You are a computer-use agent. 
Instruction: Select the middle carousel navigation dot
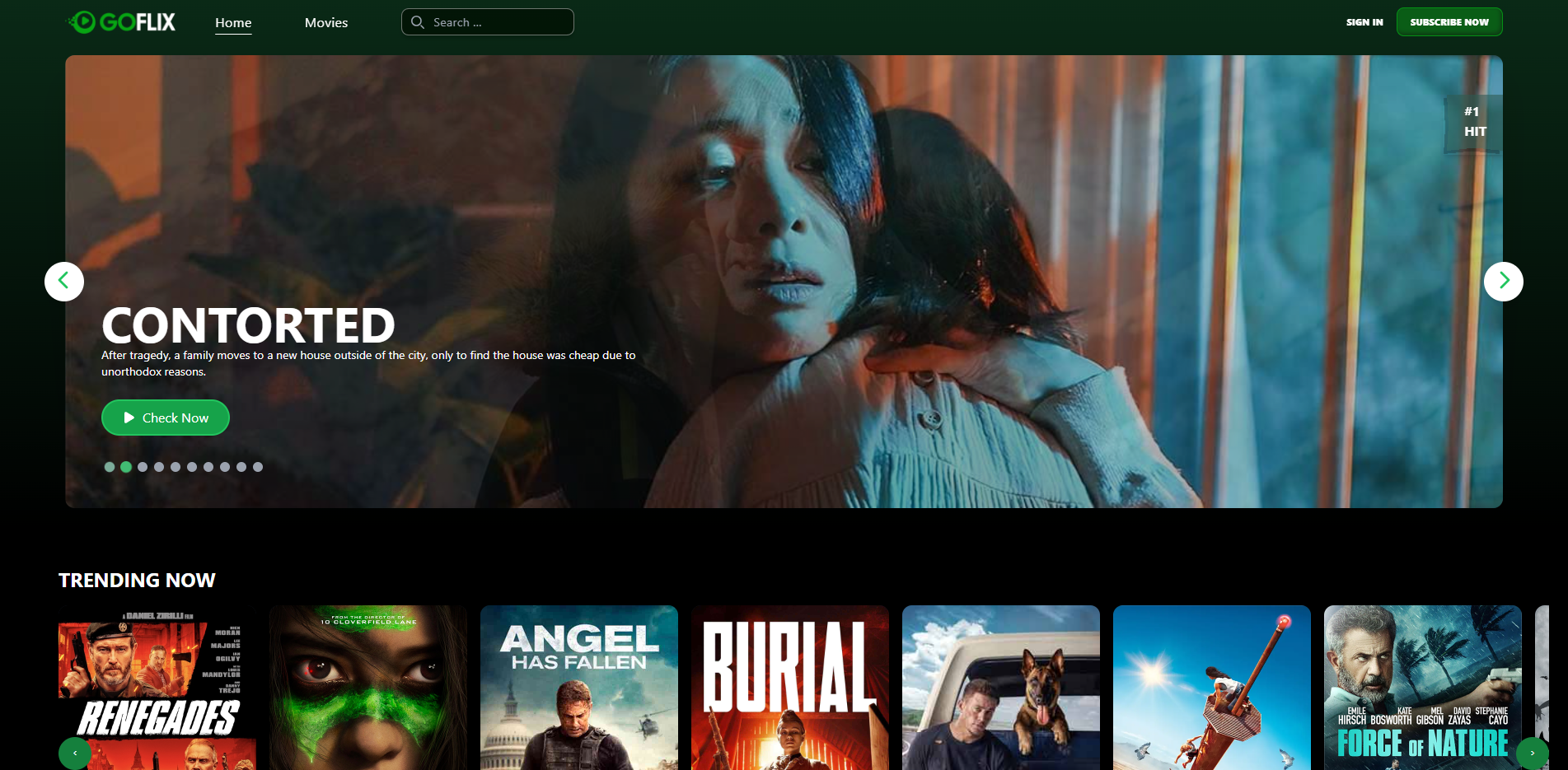[192, 466]
